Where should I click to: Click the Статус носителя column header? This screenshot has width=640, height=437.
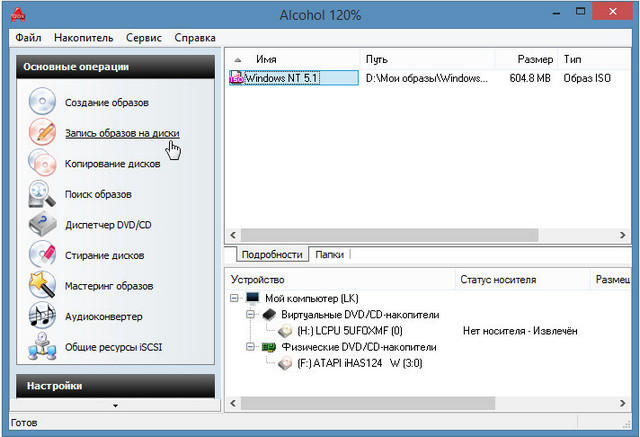click(522, 280)
